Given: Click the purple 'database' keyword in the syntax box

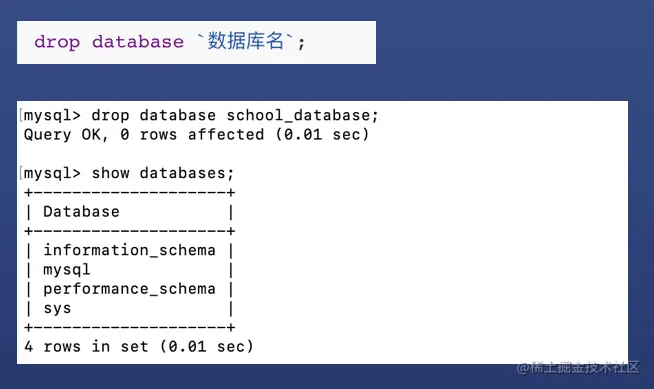Looking at the screenshot, I should coord(138,42).
